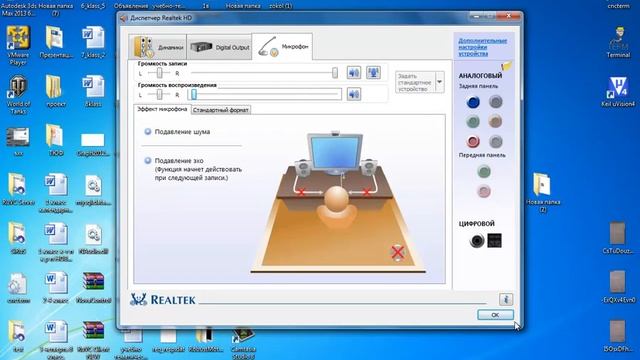Select the "Новая папка (2)" desktop folder
Viewport: 640px width, 360px height.
pos(542,193)
